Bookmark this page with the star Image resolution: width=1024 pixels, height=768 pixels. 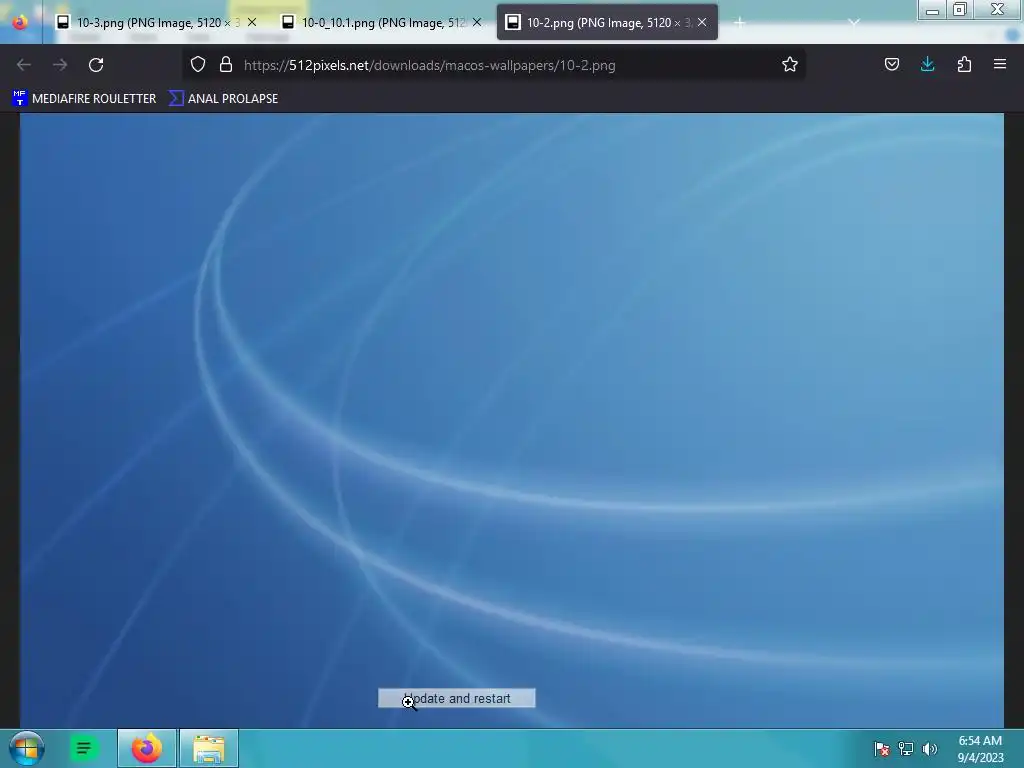pos(790,64)
